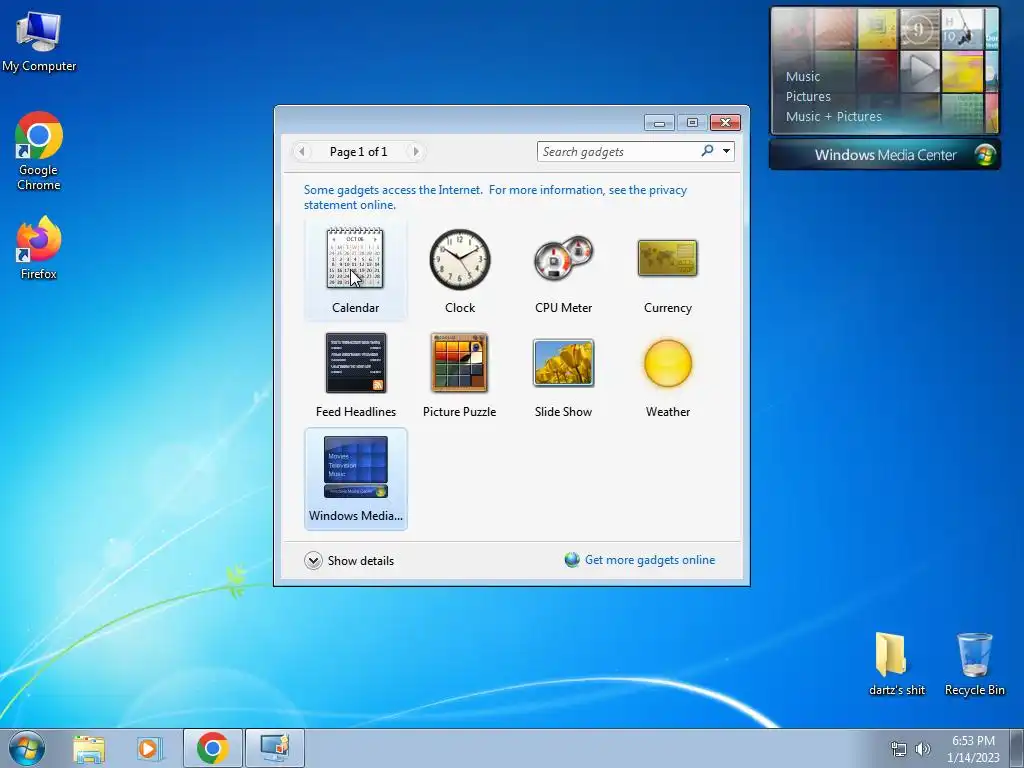Expand Show details chevron
Image resolution: width=1024 pixels, height=768 pixels.
[x=313, y=560]
